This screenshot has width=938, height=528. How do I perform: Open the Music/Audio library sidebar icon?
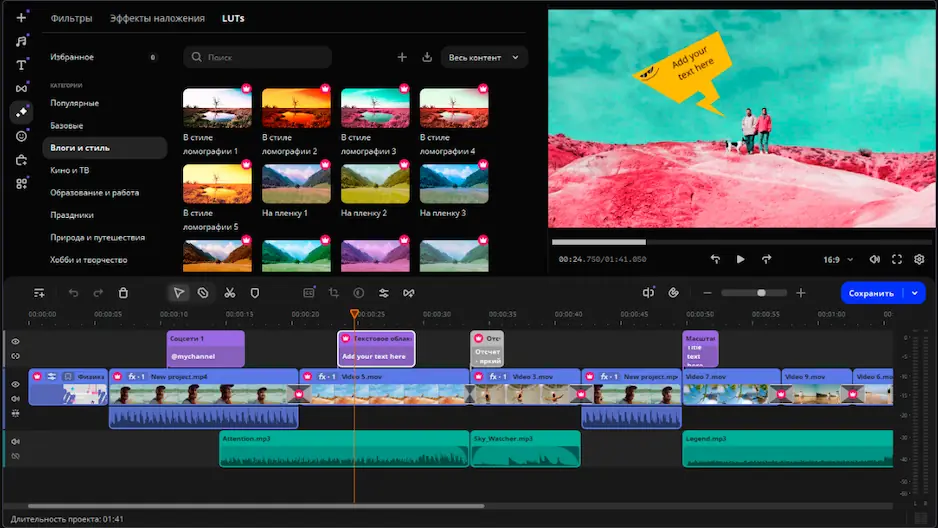coord(21,41)
